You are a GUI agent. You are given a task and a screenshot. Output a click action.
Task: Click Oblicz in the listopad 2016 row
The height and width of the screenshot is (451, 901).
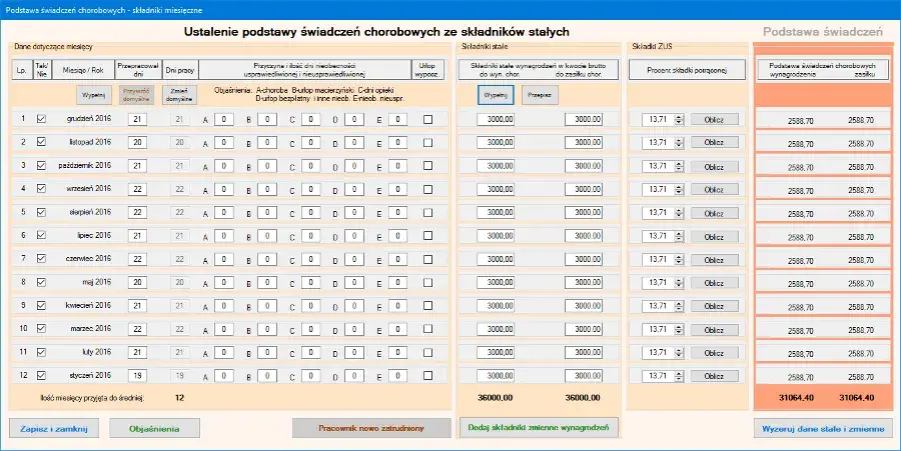[x=714, y=142]
